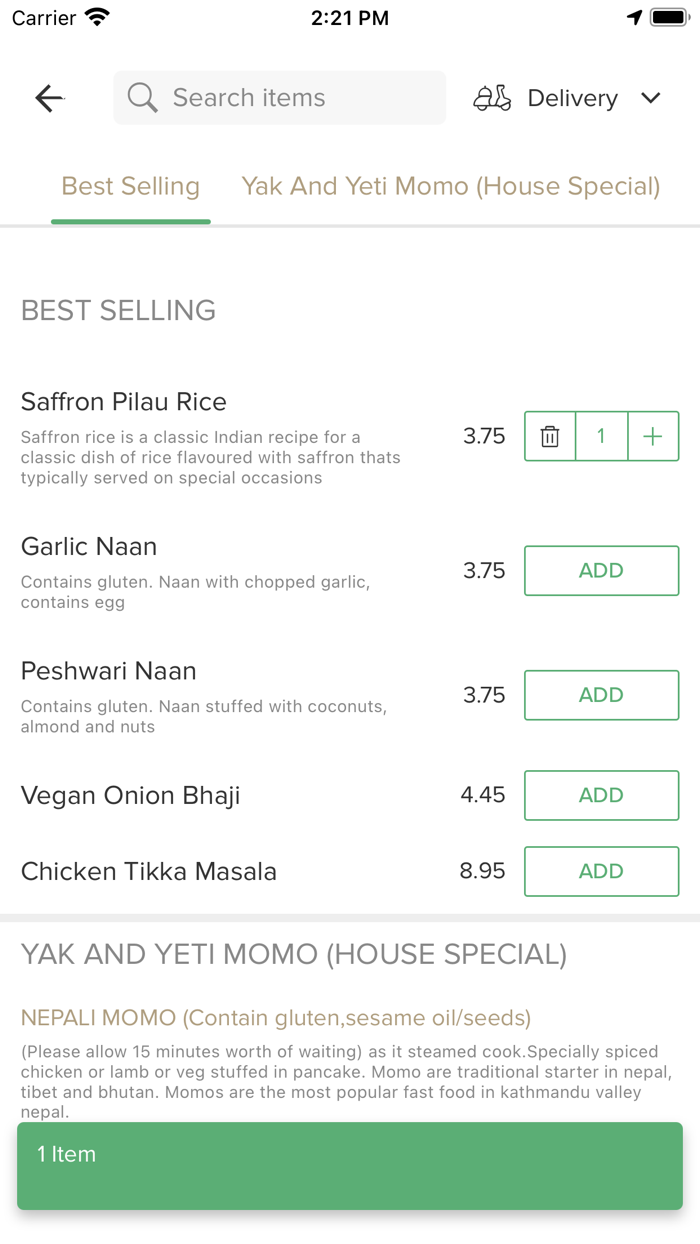Add Peshwari Naan to the order
The height and width of the screenshot is (1244, 700).
coord(601,695)
